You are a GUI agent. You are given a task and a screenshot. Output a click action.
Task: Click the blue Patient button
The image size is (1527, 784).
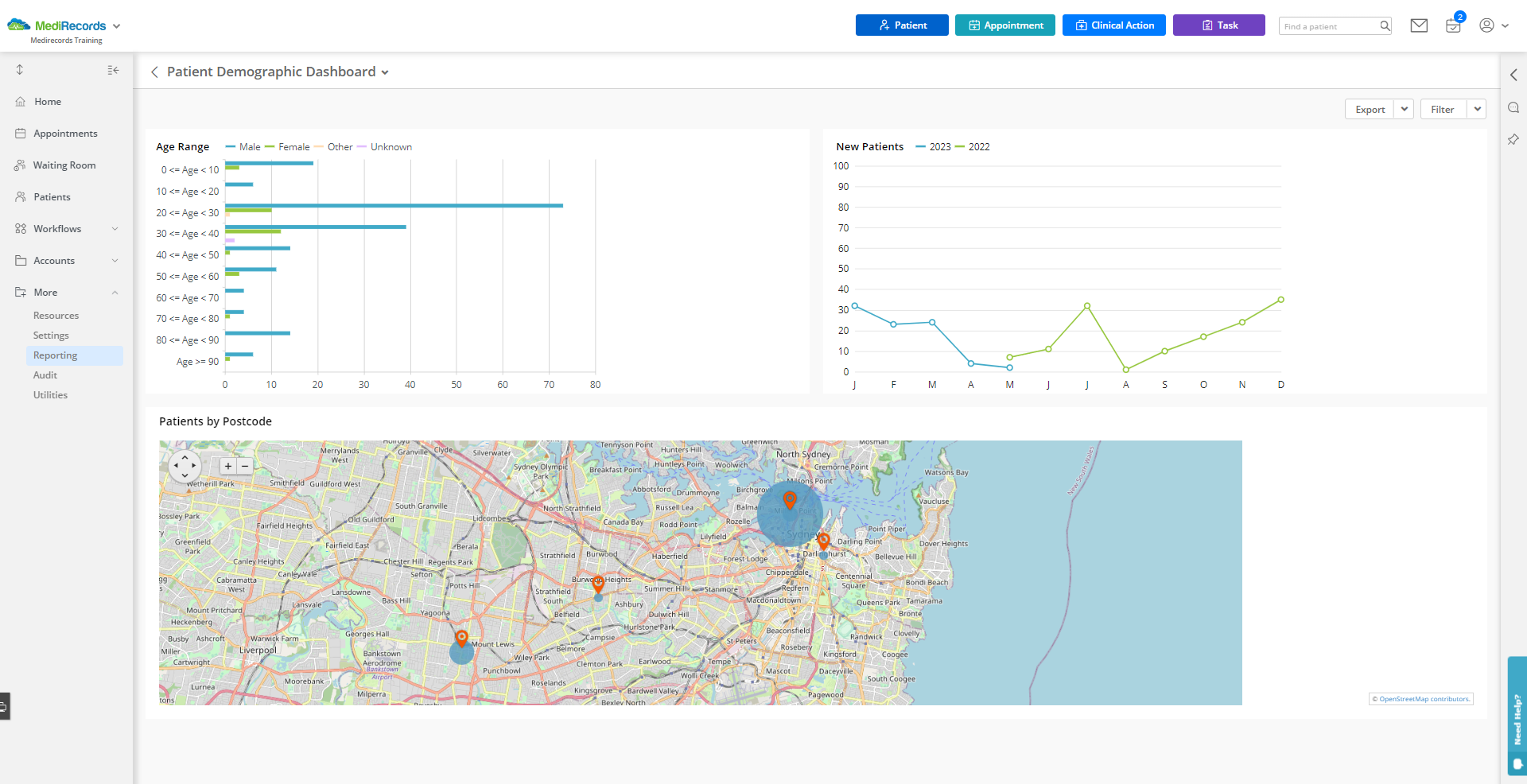902,25
